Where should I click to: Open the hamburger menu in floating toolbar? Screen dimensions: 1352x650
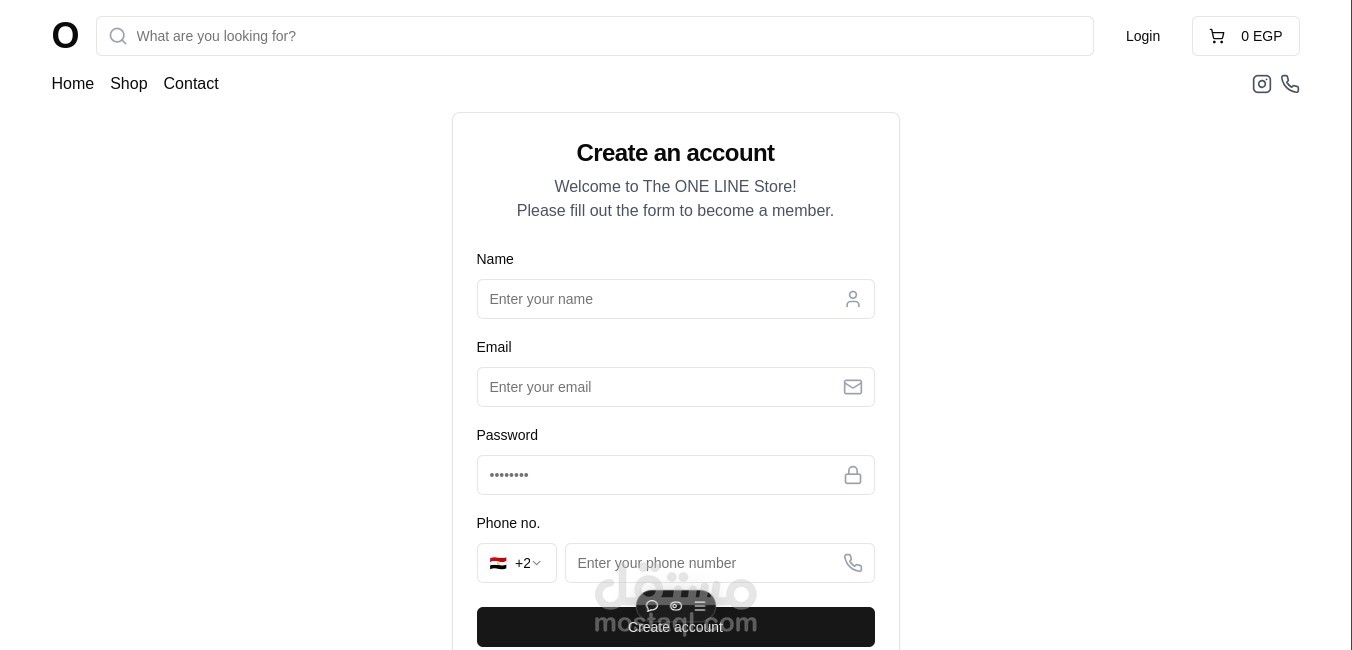click(x=700, y=606)
